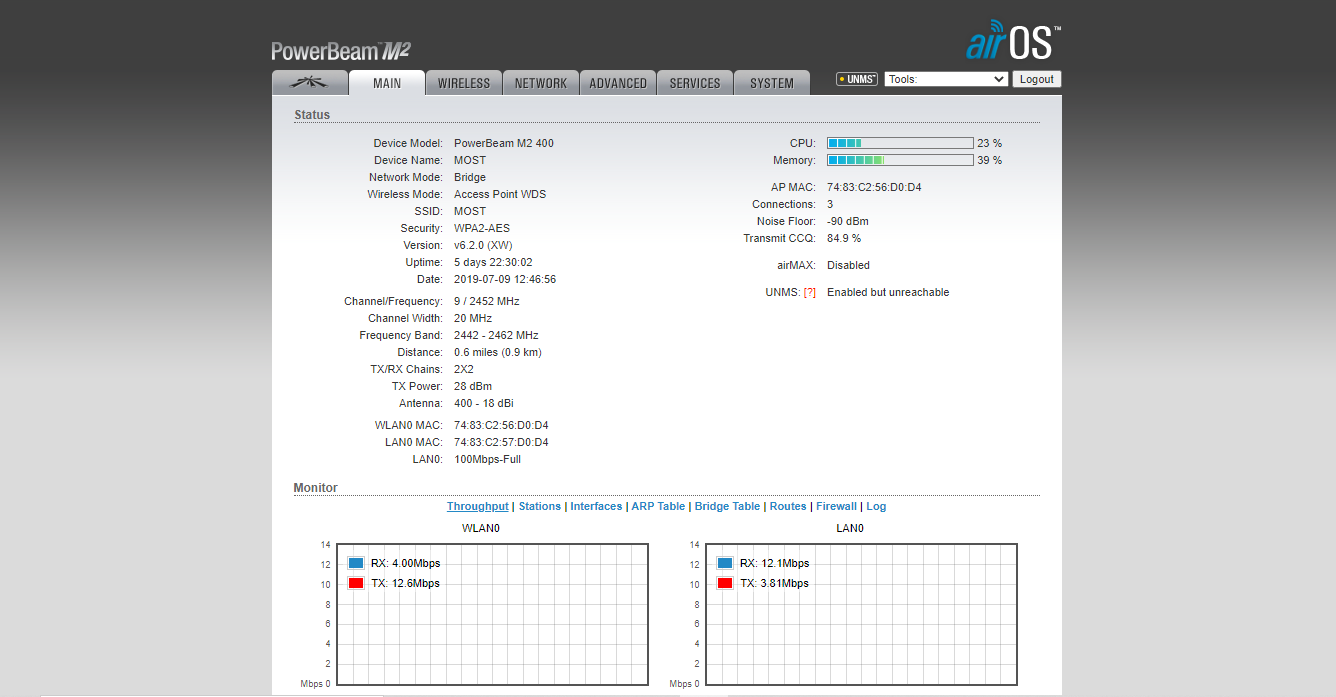Image resolution: width=1336 pixels, height=697 pixels.
Task: Click WLAN0 RX blue legend swatch
Action: [356, 563]
